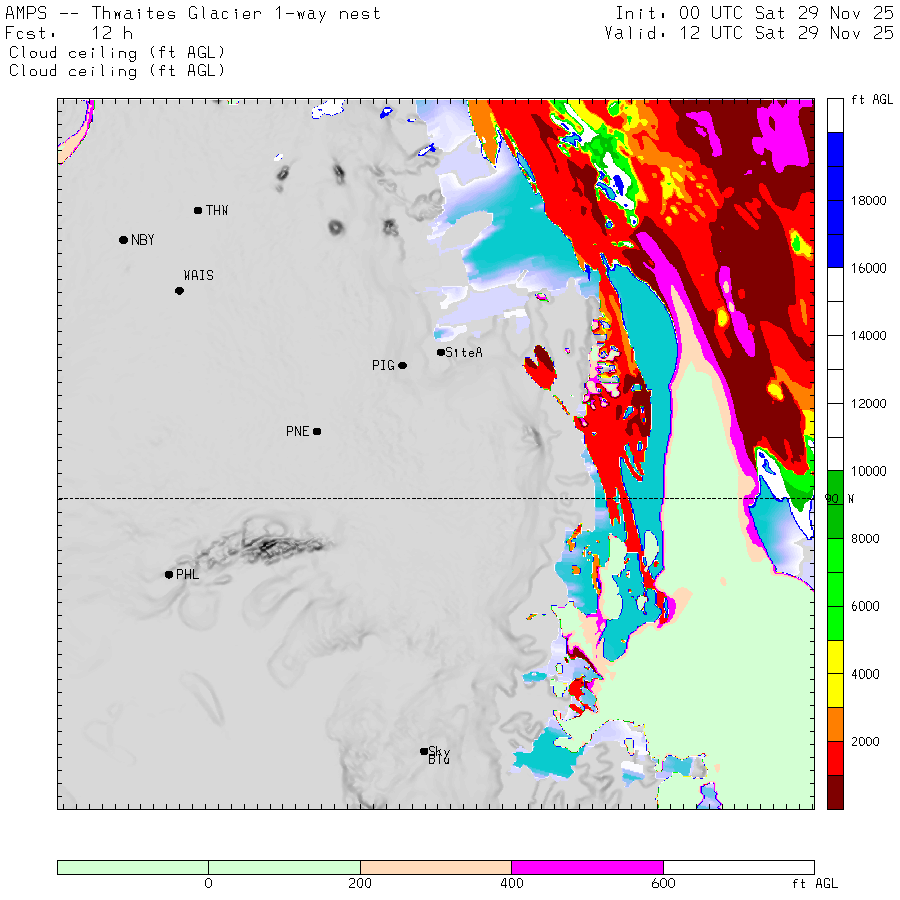Click the peach segment in bottom color bar
The width and height of the screenshot is (900, 900).
tap(435, 867)
